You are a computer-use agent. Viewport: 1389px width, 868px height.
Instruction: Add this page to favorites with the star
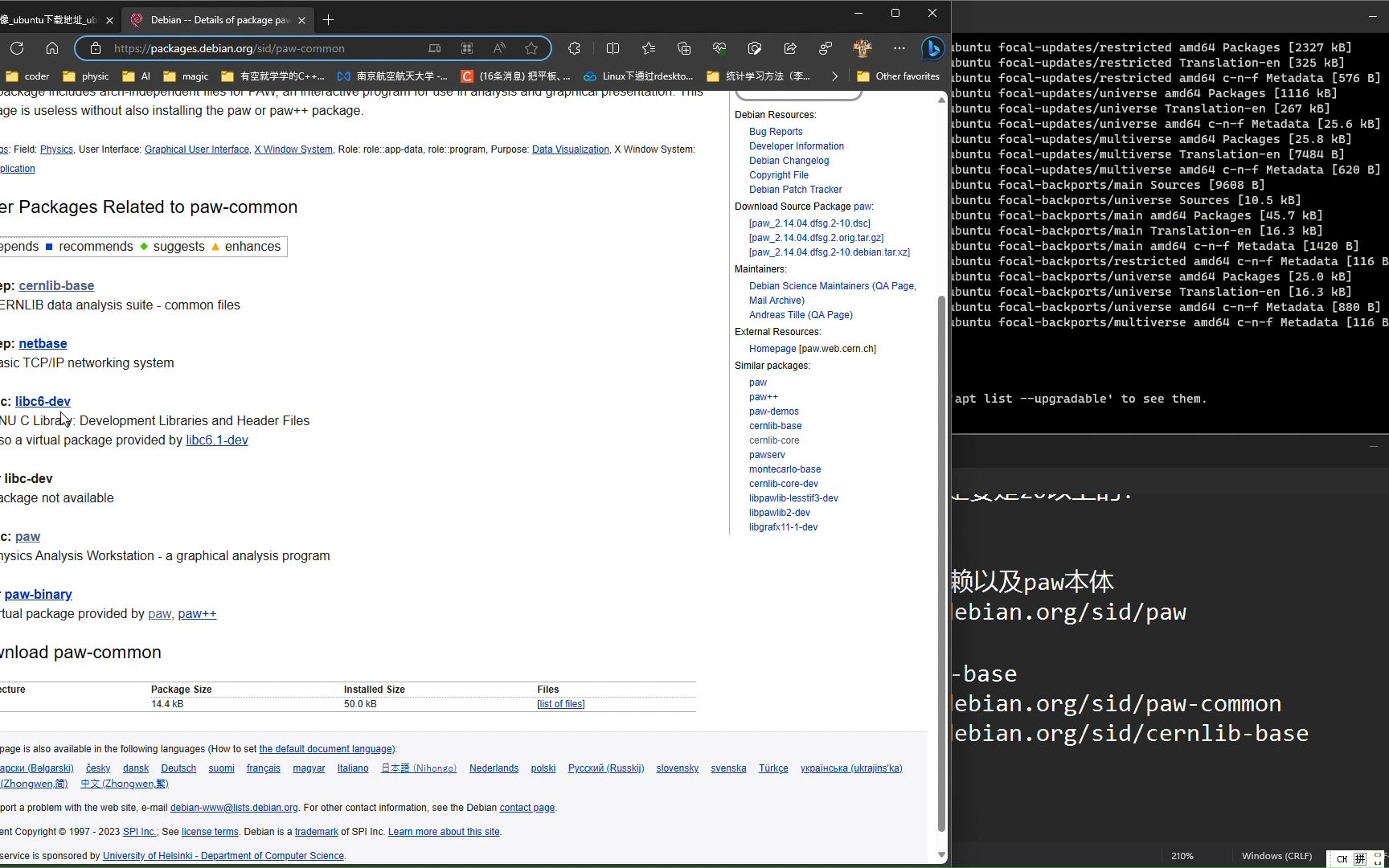(x=531, y=48)
